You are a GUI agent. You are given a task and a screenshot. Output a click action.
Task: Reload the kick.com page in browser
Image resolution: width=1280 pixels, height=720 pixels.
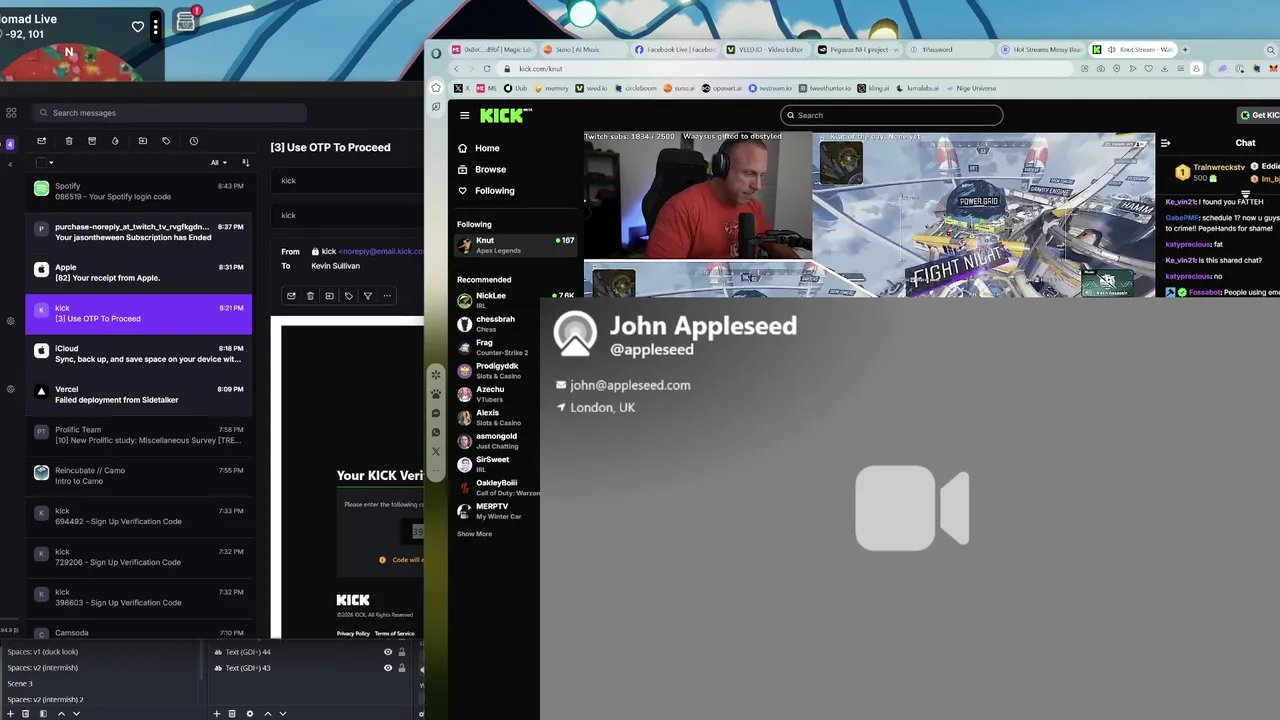coord(487,69)
